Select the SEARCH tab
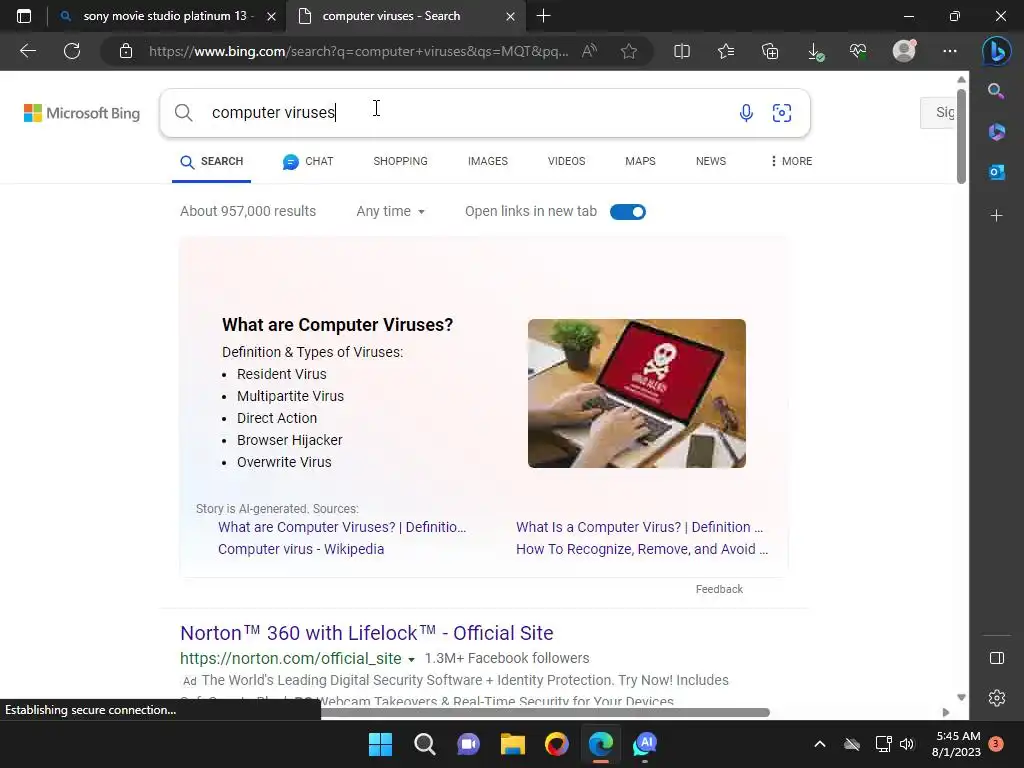 (212, 161)
